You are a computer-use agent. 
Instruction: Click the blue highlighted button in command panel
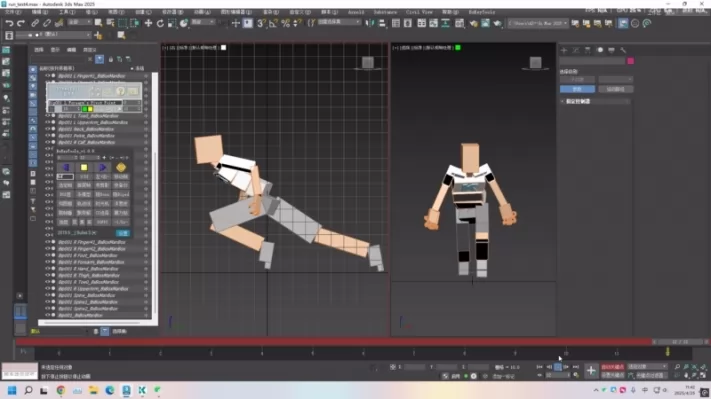(x=577, y=89)
